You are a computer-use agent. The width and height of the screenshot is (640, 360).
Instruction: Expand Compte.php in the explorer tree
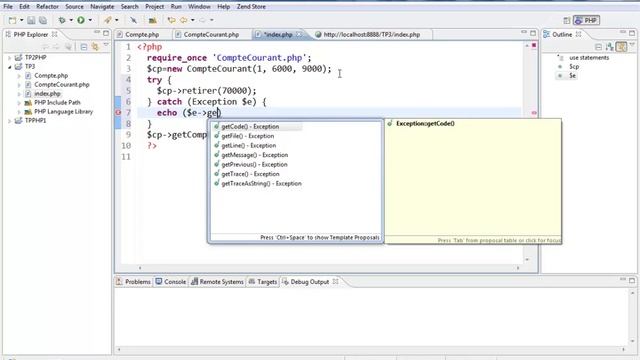19,76
